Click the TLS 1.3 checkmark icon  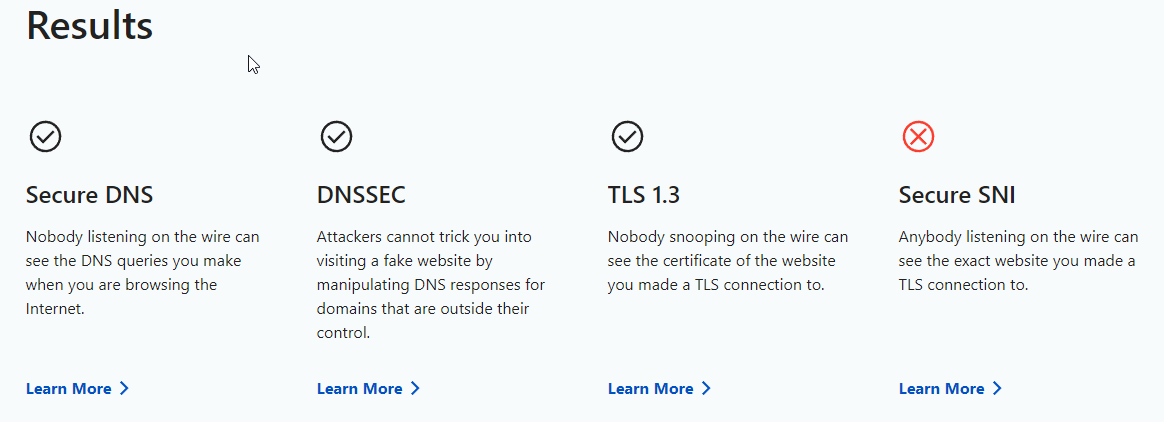627,136
